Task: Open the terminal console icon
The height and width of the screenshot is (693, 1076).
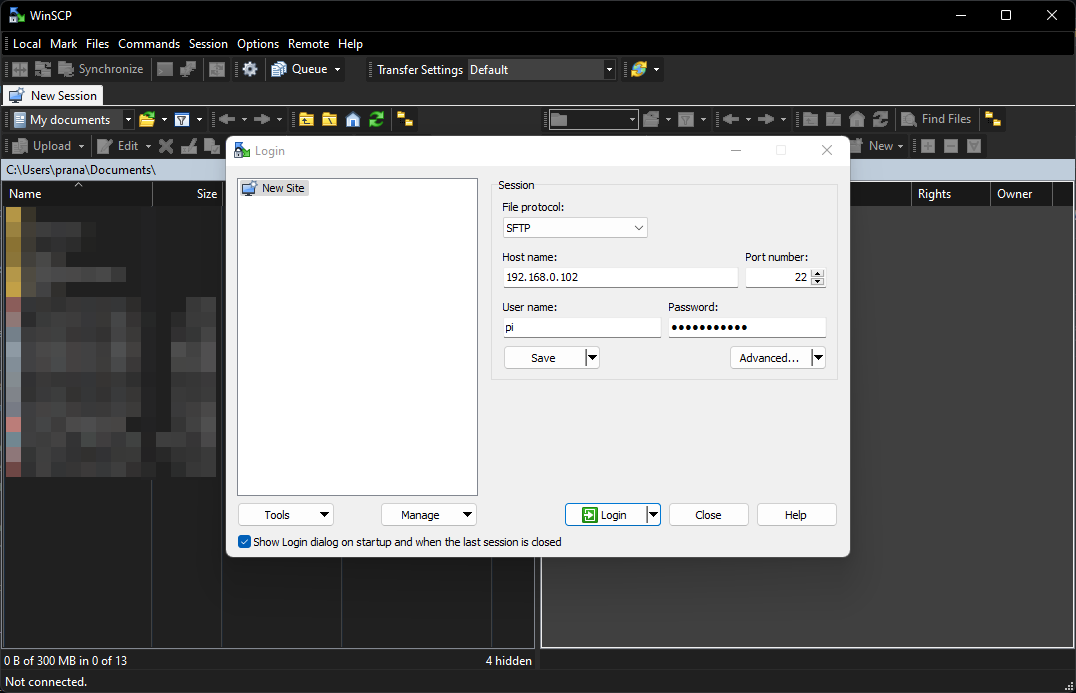Action: 165,69
